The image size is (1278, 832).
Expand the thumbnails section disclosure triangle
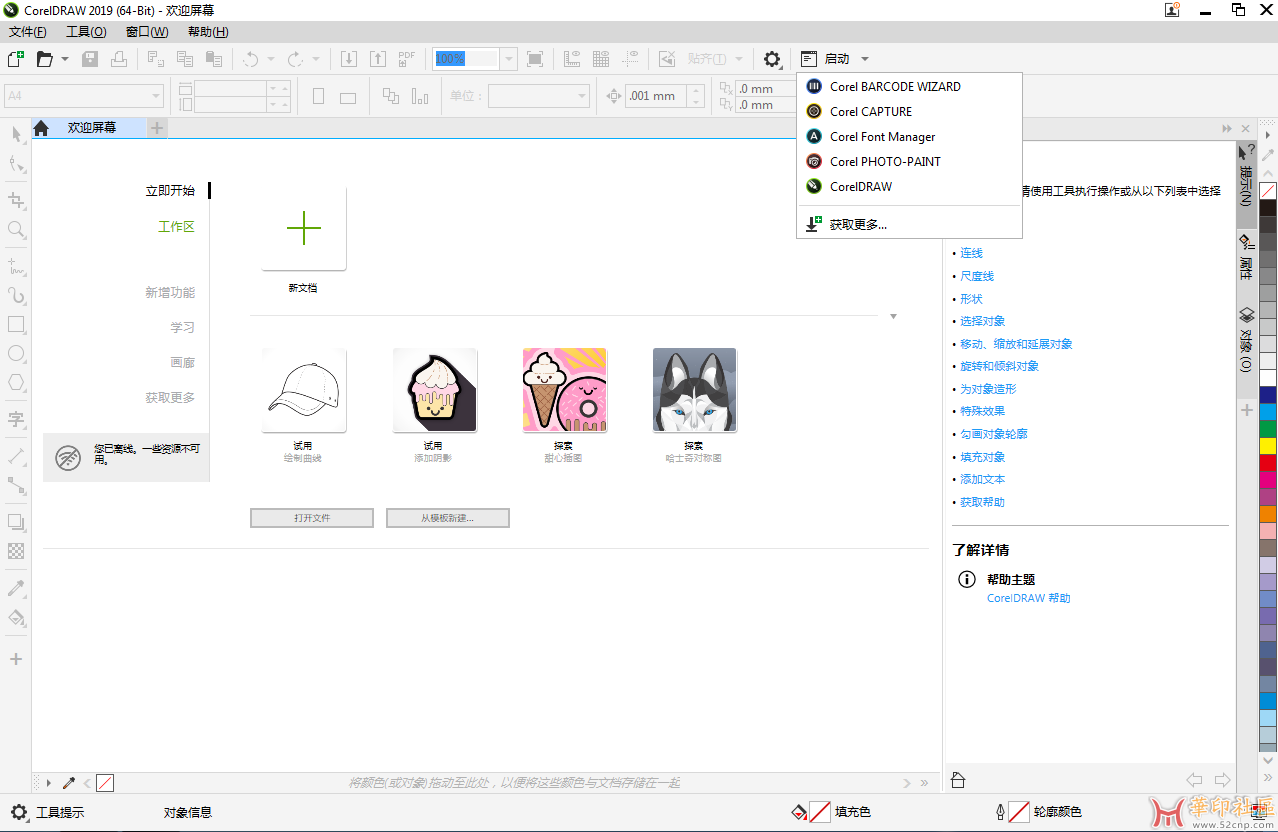(893, 316)
